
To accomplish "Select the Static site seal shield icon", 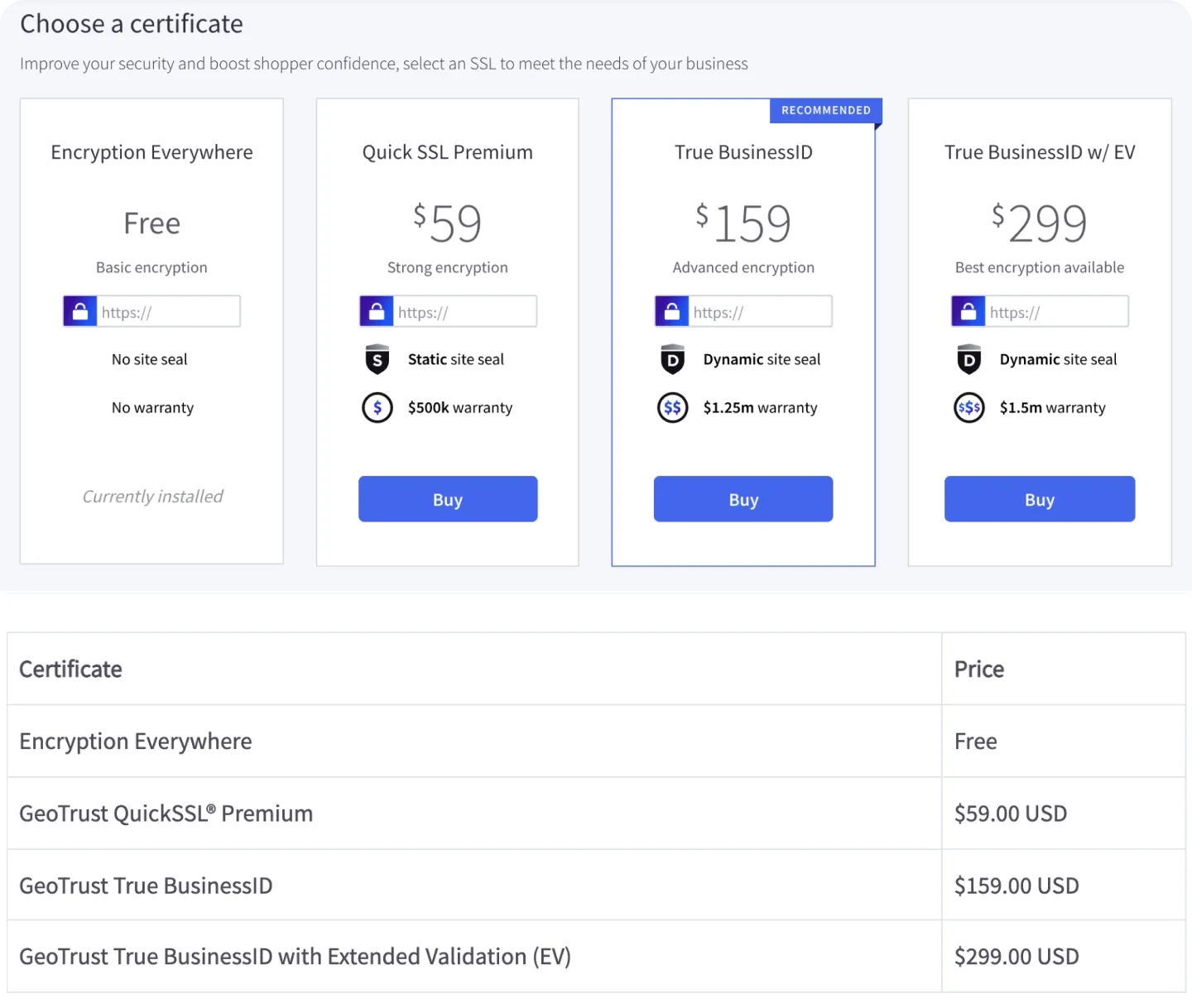I will [377, 359].
